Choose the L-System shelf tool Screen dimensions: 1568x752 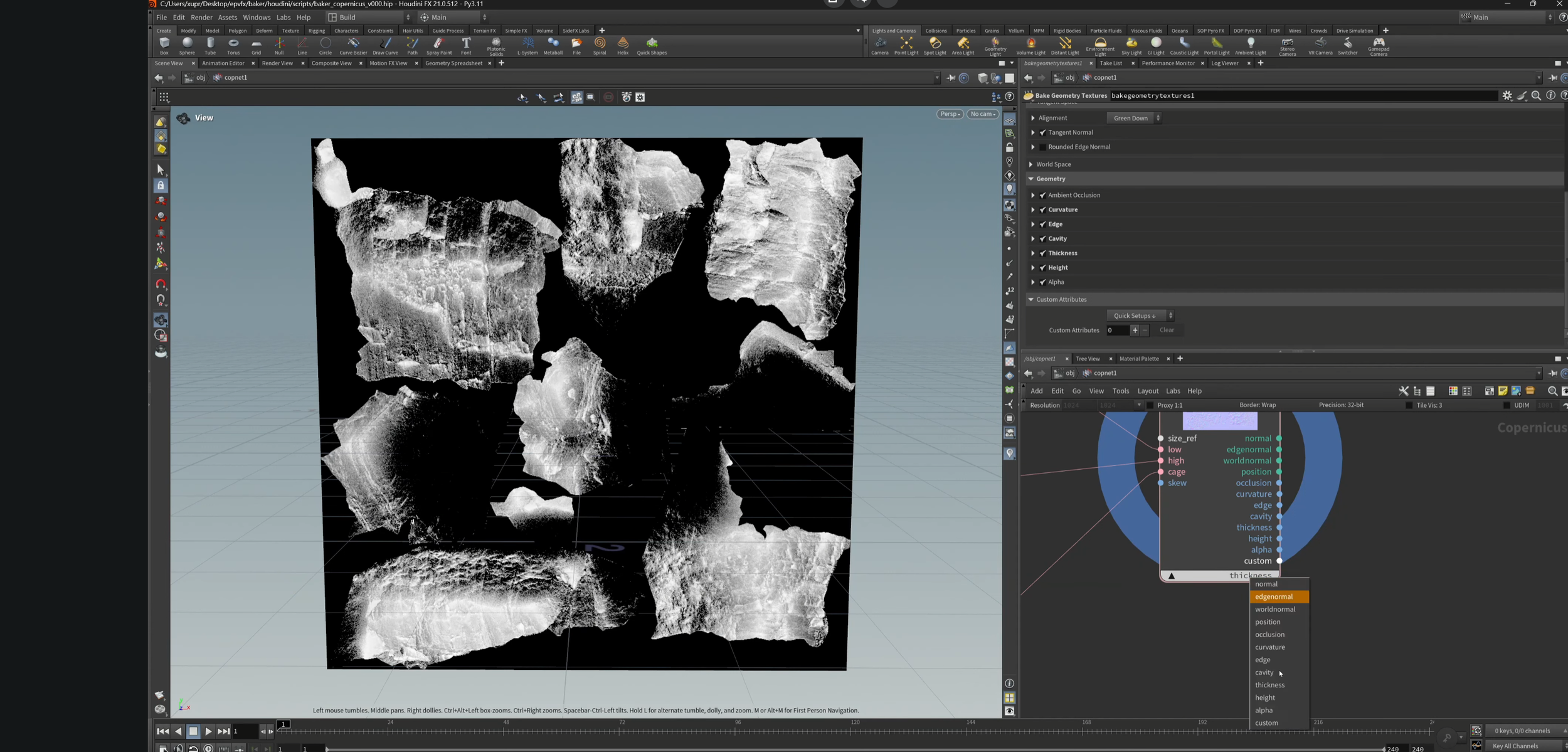527,45
